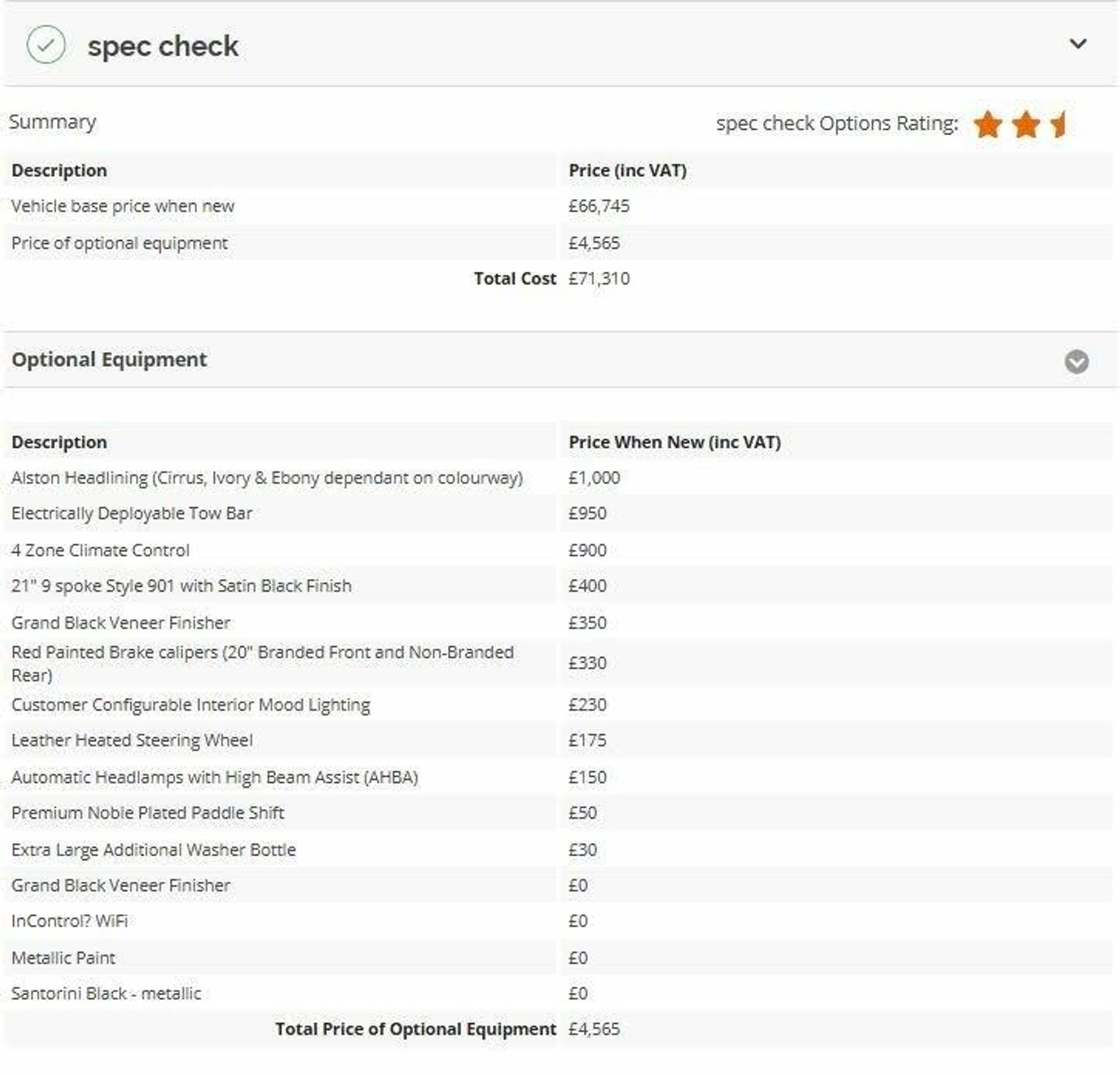Screen dimensions: 1120x1076
Task: Click spec check Options Rating label
Action: 837,124
